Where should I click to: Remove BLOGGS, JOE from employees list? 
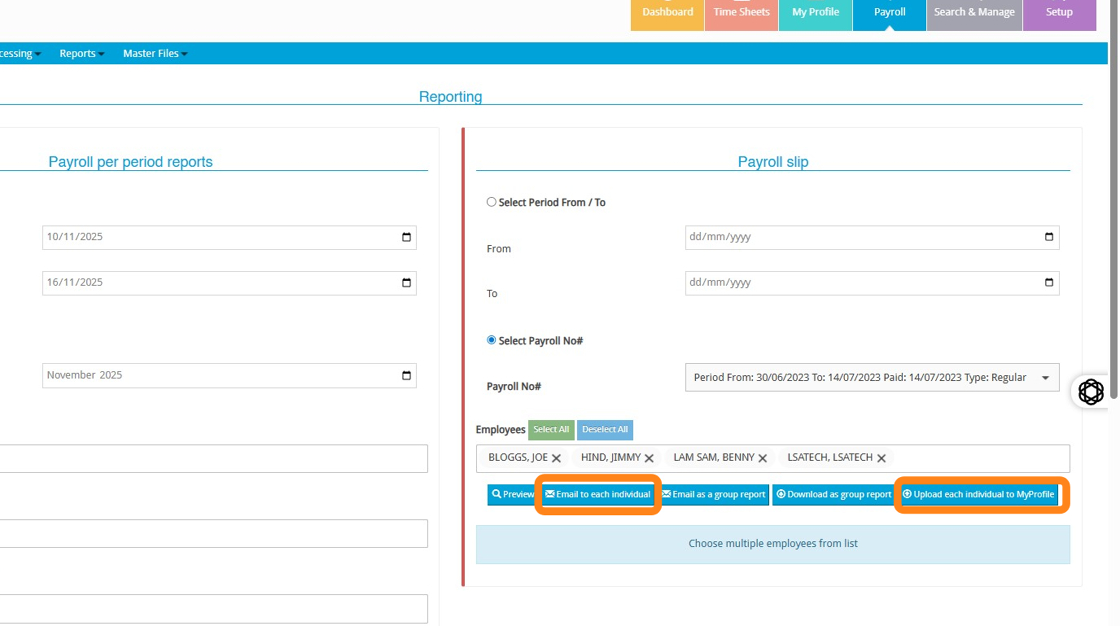(556, 458)
